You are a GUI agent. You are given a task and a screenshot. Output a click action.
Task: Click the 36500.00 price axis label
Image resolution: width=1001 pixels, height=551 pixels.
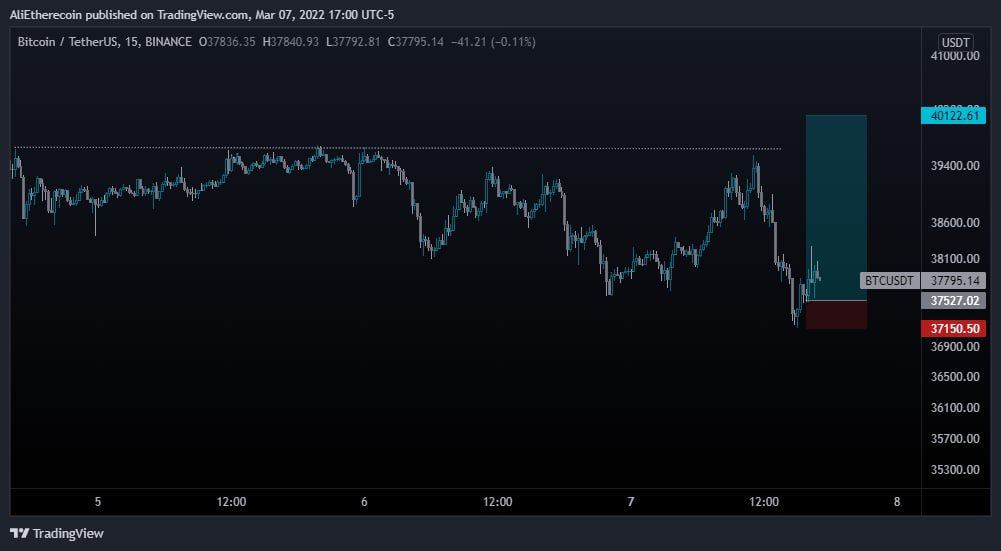tap(955, 377)
